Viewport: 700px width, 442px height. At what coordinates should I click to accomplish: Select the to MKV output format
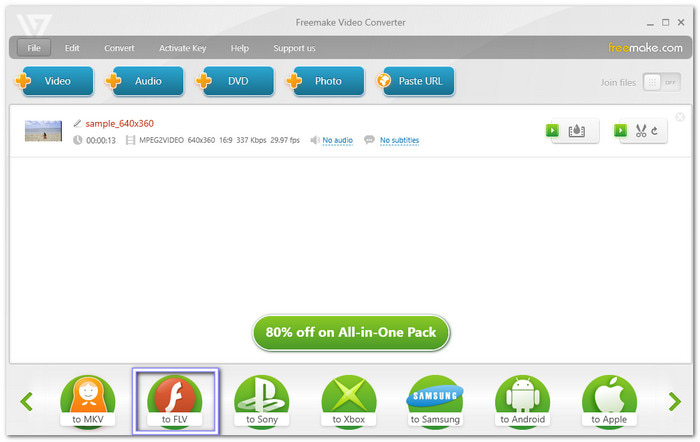[87, 401]
